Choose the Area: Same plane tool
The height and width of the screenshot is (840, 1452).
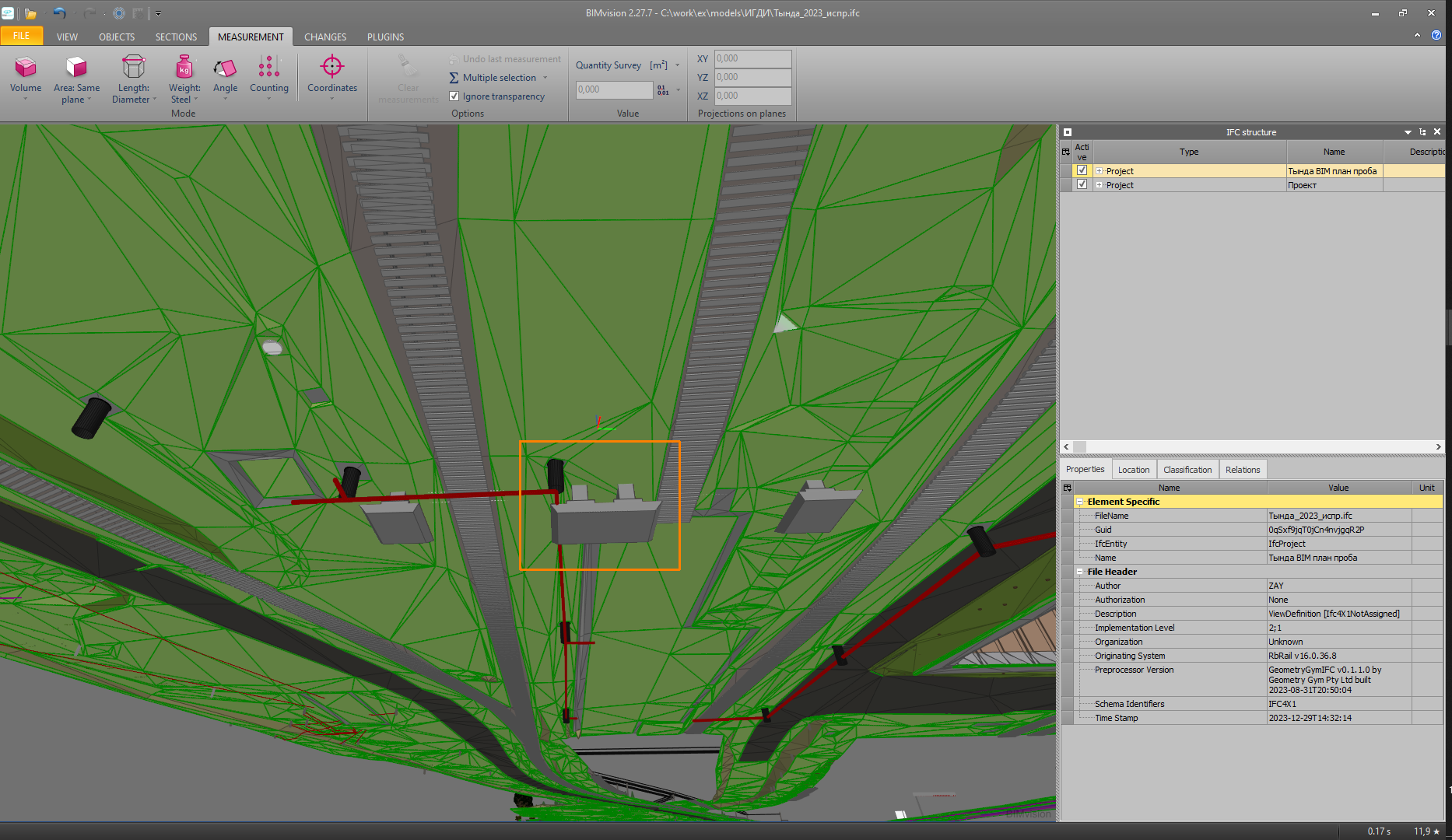point(76,78)
